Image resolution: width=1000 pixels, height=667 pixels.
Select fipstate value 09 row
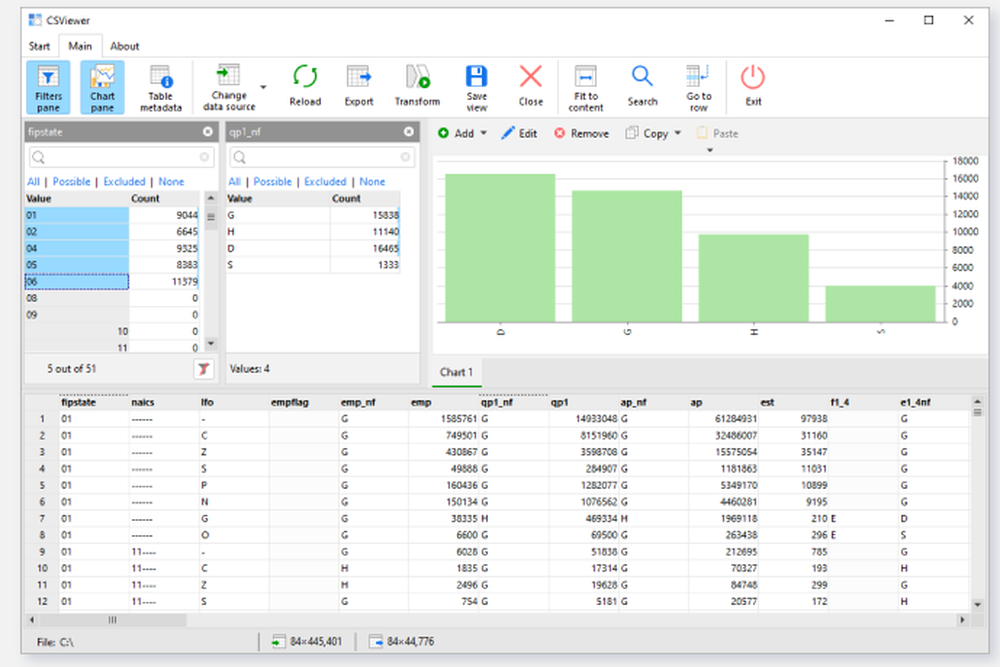112,314
